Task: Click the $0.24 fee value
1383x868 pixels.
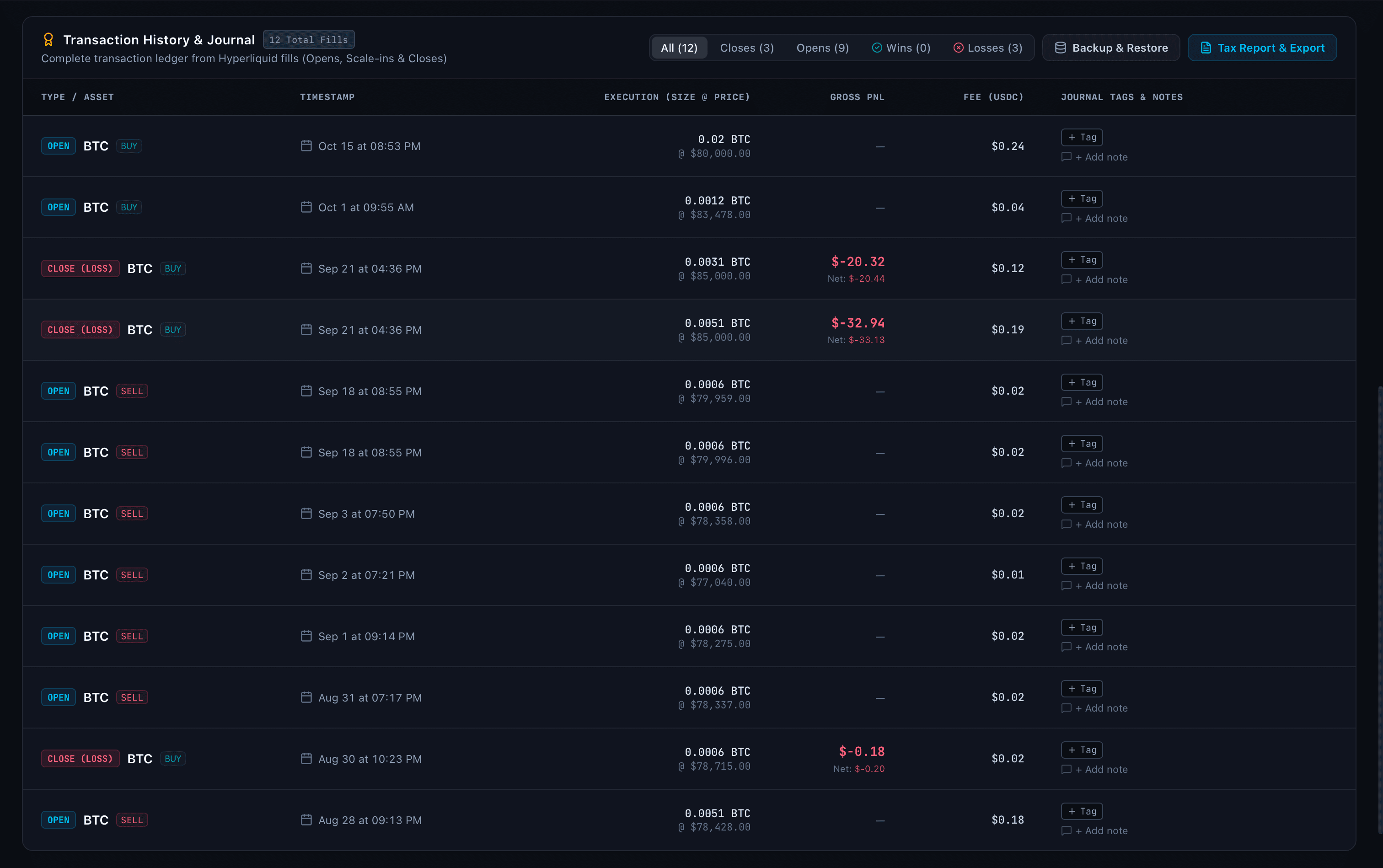Action: click(x=1008, y=146)
